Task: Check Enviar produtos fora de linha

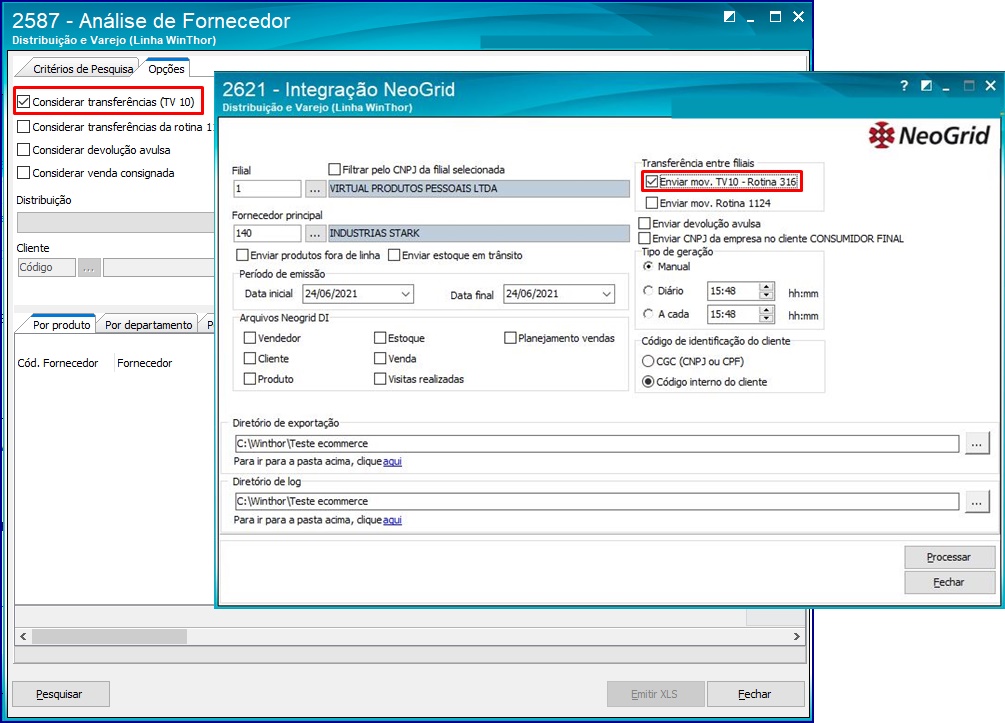Action: point(242,255)
